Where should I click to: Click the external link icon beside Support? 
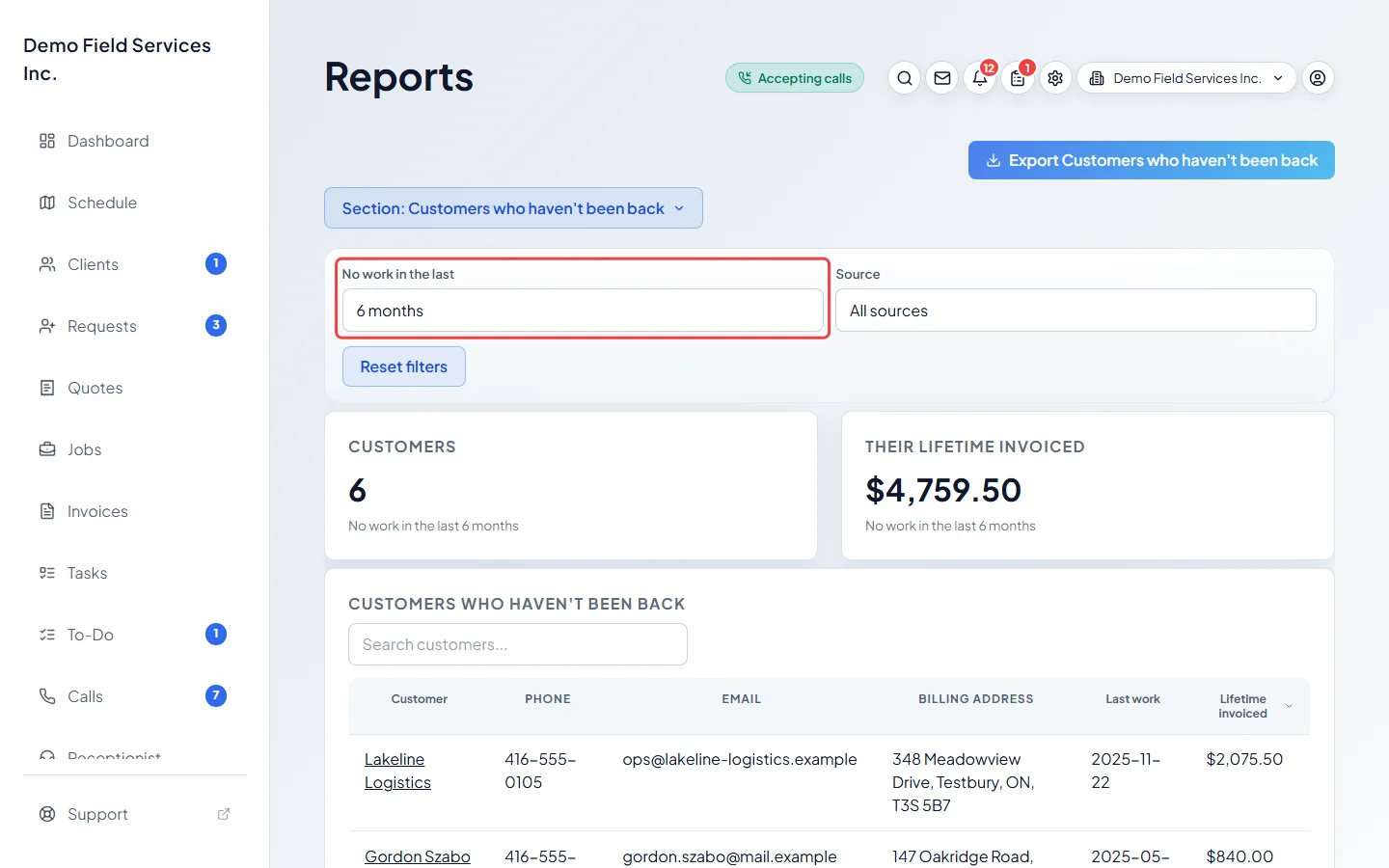(224, 814)
